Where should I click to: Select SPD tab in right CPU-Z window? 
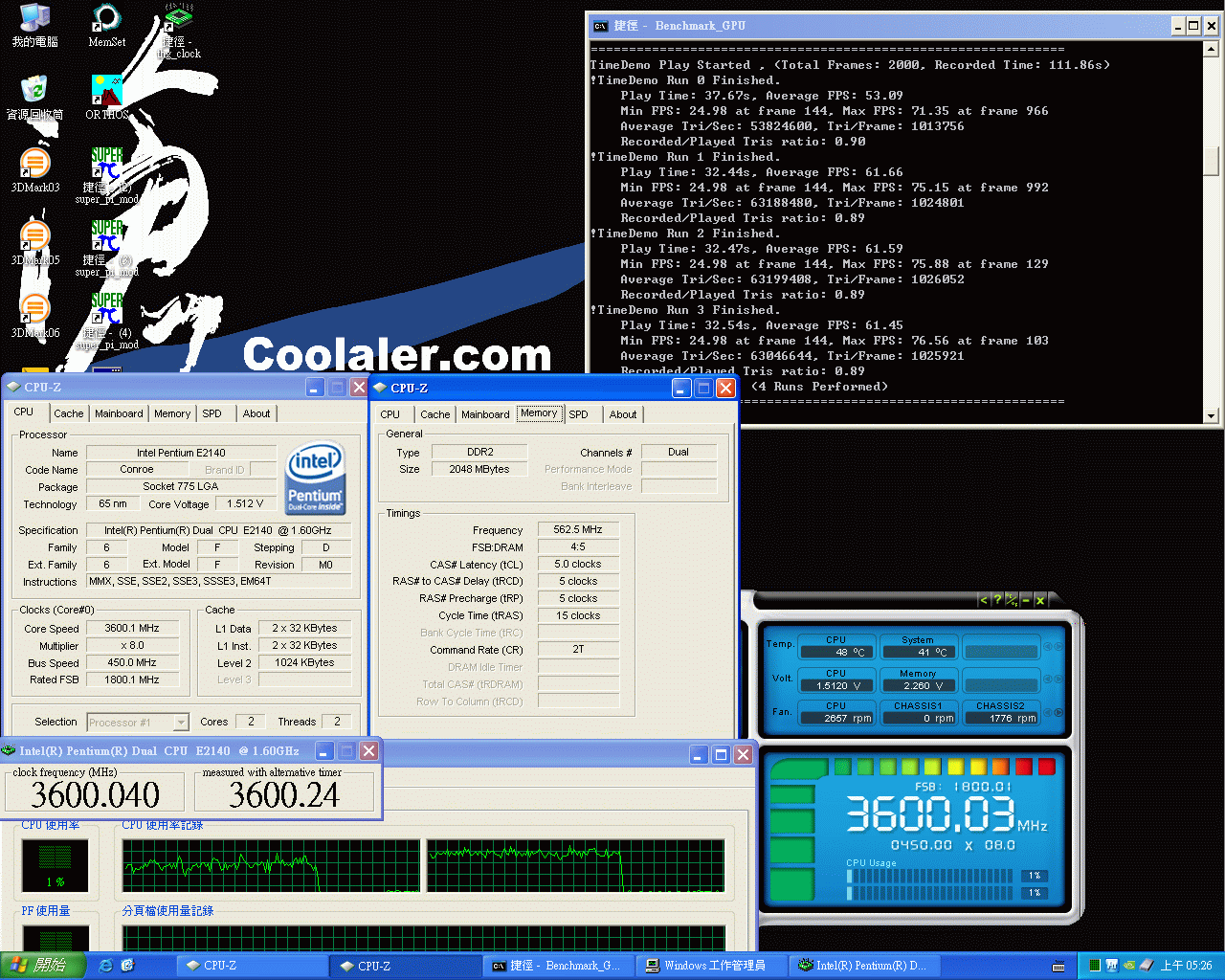click(578, 414)
